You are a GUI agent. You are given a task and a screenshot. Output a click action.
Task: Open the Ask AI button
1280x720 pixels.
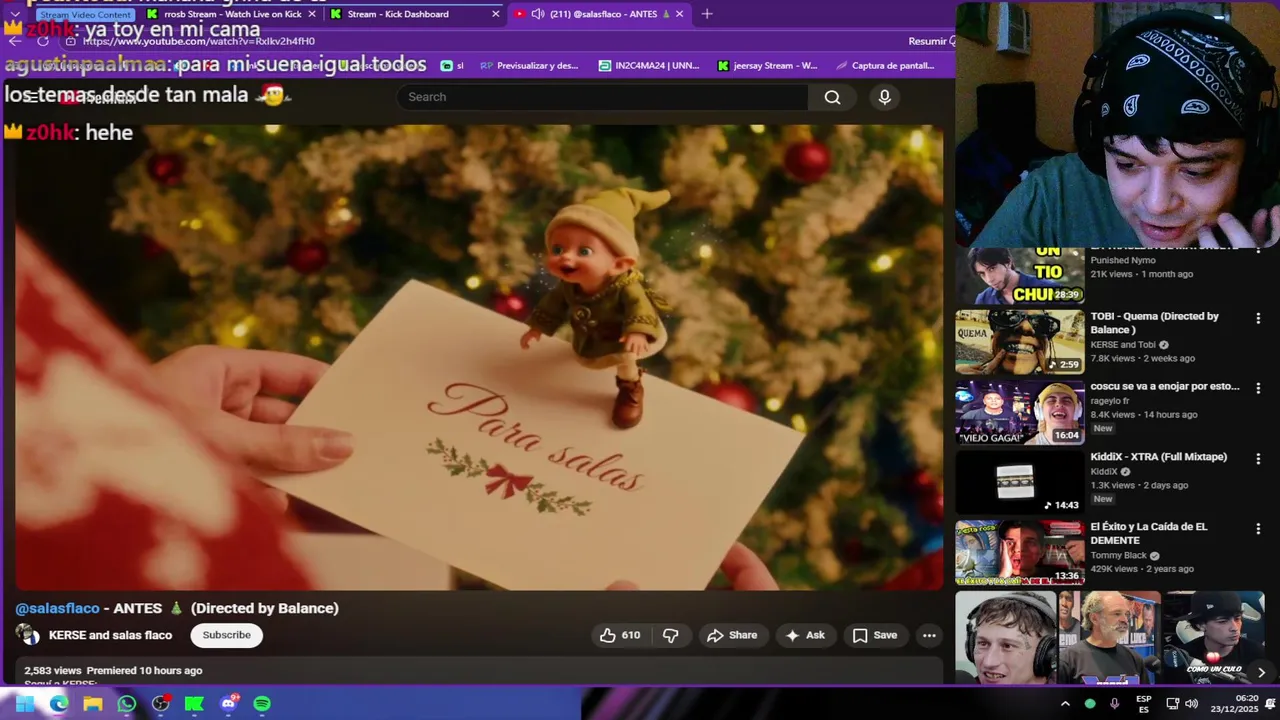[806, 635]
